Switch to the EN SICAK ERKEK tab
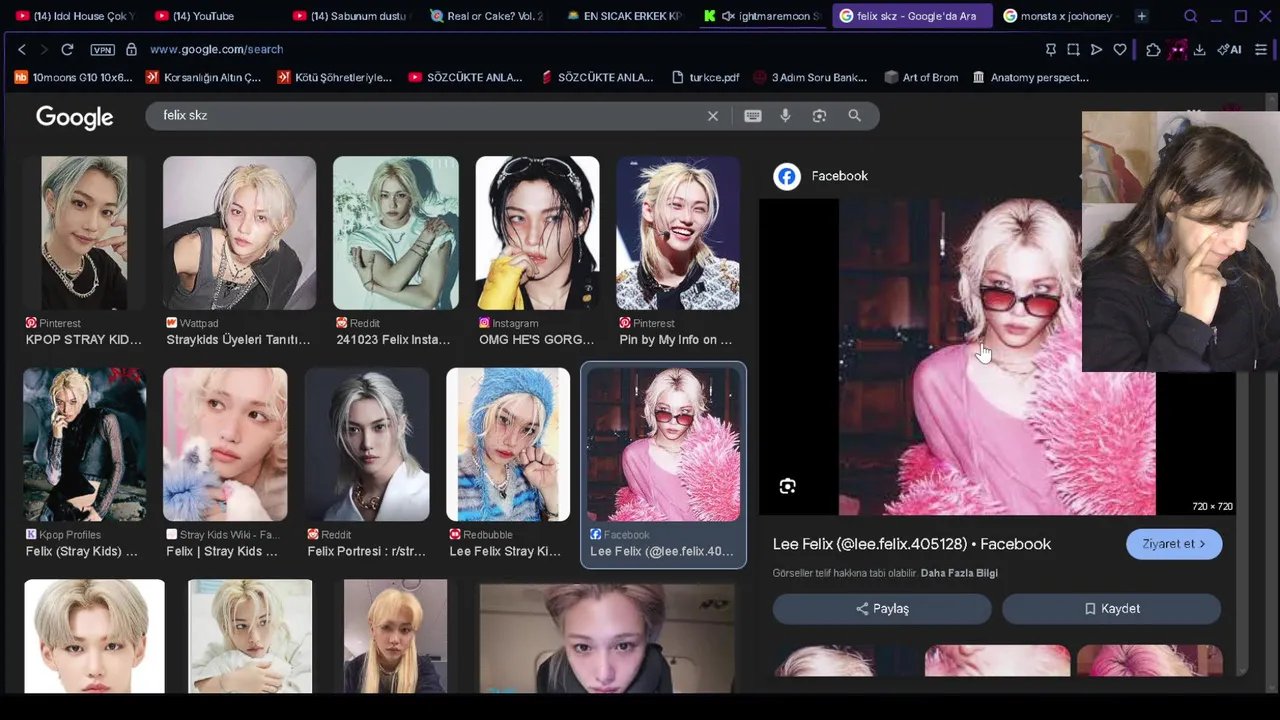1280x720 pixels. (x=623, y=16)
